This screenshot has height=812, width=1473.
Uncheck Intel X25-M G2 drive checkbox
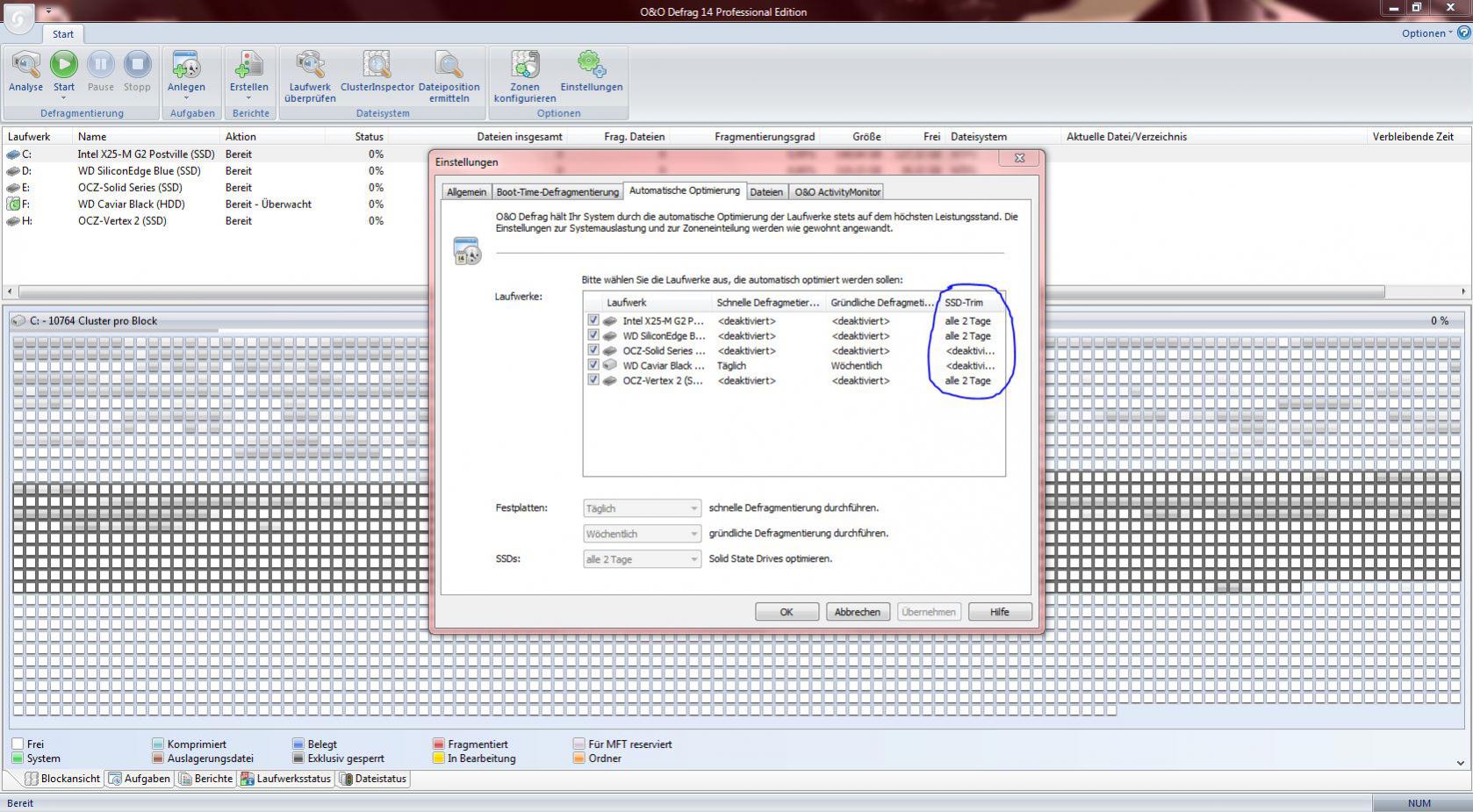pos(593,320)
